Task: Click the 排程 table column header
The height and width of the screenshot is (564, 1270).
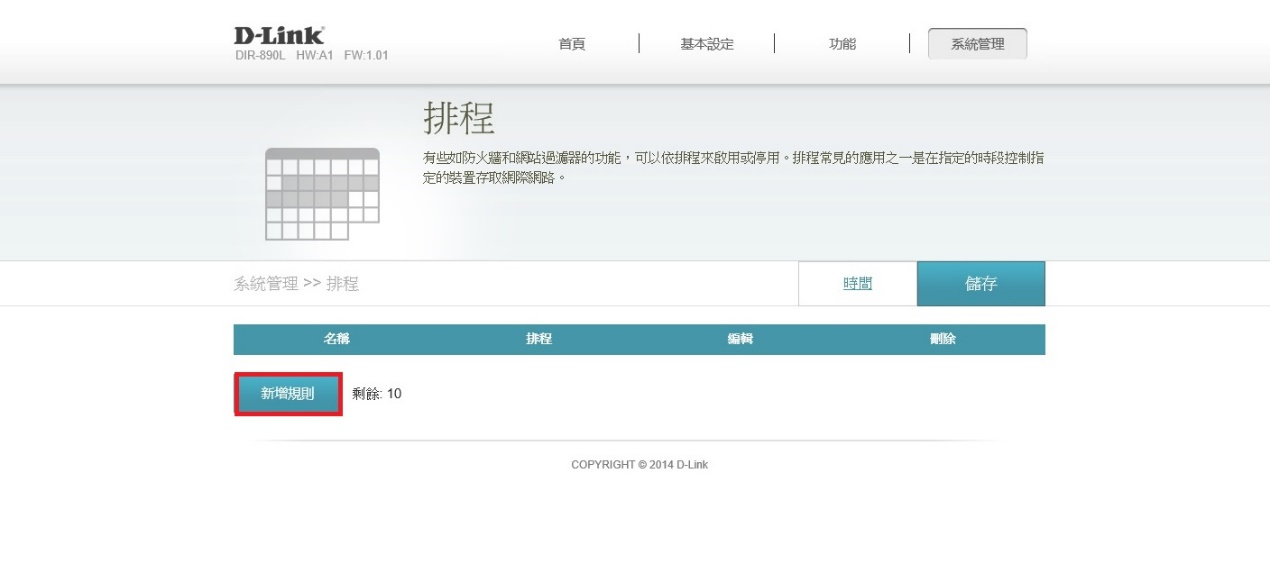Action: click(x=539, y=339)
